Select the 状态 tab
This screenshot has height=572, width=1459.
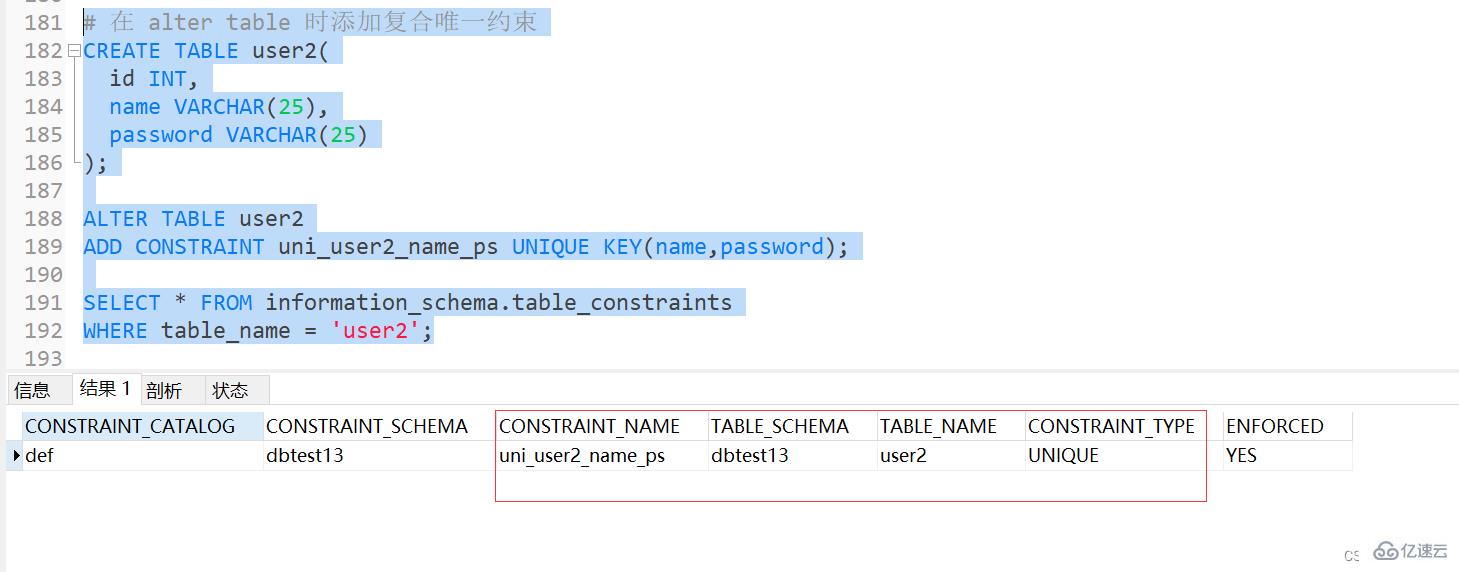[230, 390]
